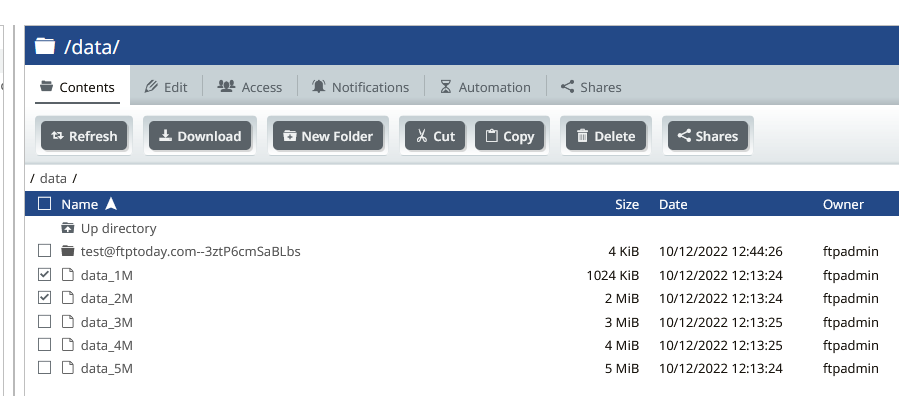Sort the list by Size column
This screenshot has width=899, height=396.
point(627,205)
